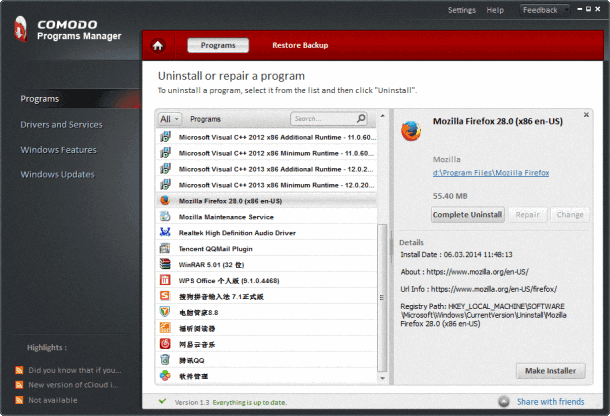610x416 pixels.
Task: Select the WinRAR 5.01 program icon
Action: click(165, 264)
